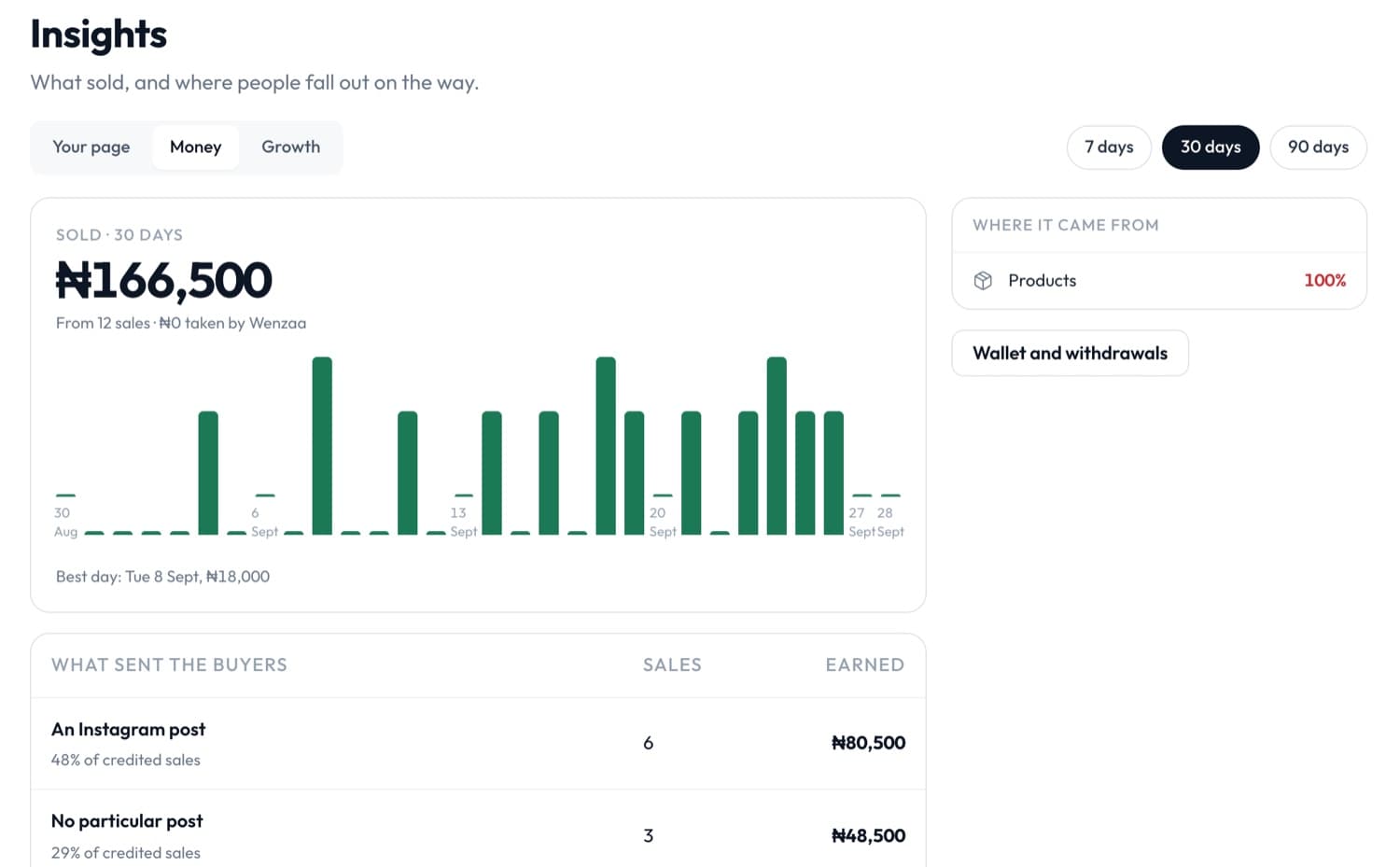The height and width of the screenshot is (867, 1400).
Task: Click the 30 Aug axis label
Action: click(65, 522)
